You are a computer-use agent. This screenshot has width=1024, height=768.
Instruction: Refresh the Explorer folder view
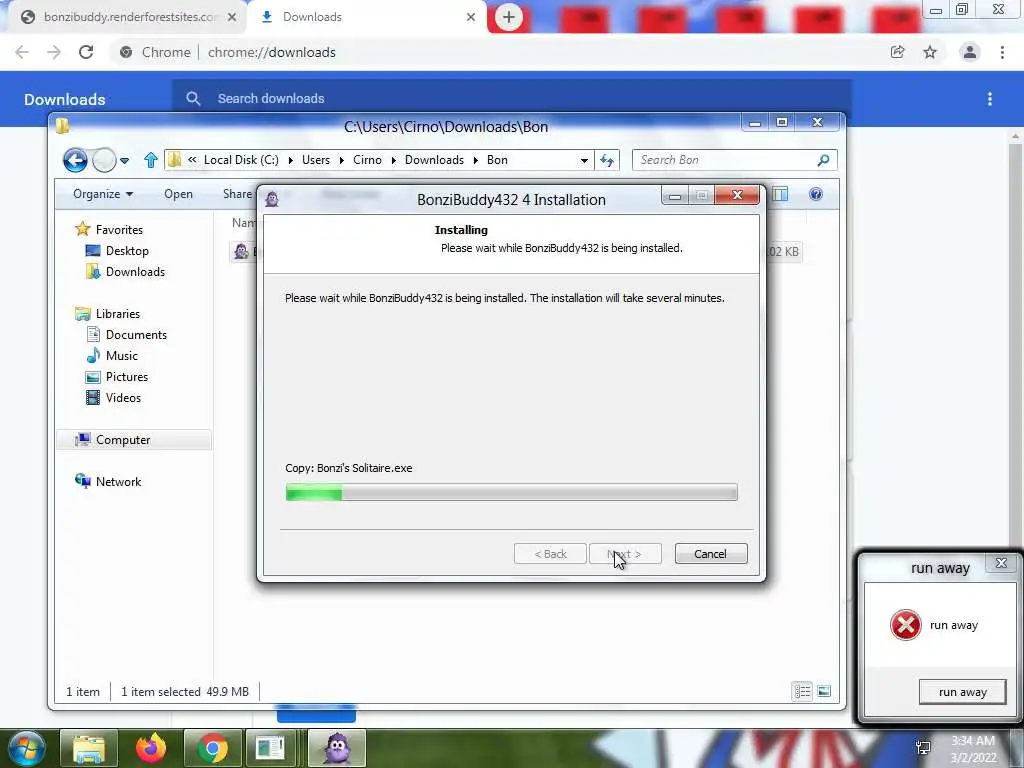tap(607, 160)
